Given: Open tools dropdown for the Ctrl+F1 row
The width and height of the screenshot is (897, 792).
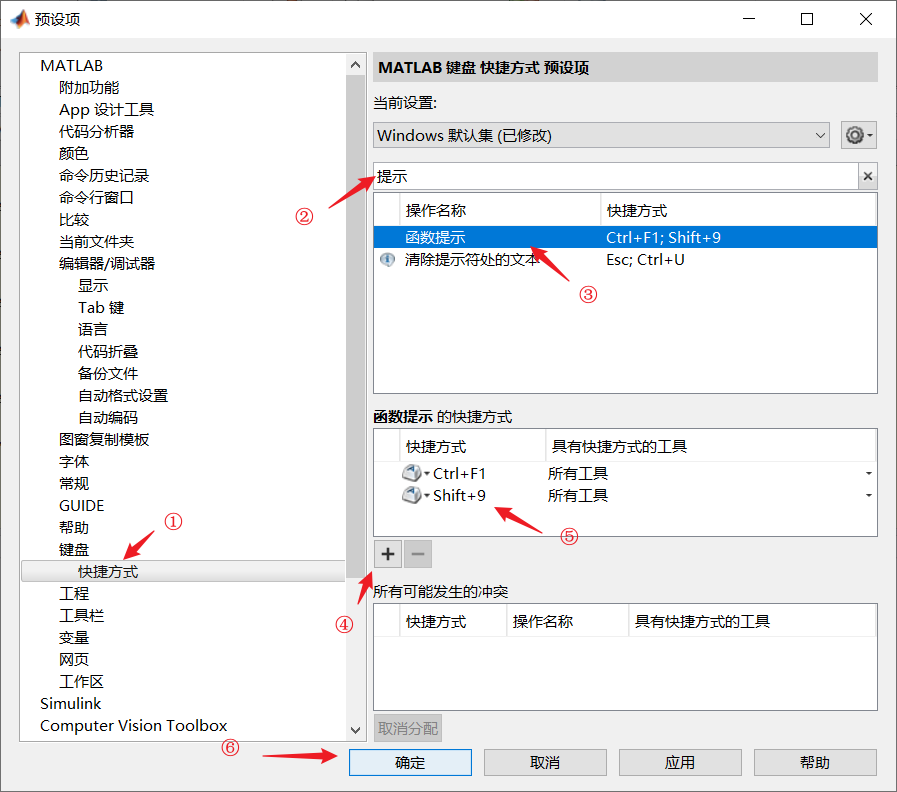Looking at the screenshot, I should tap(868, 473).
